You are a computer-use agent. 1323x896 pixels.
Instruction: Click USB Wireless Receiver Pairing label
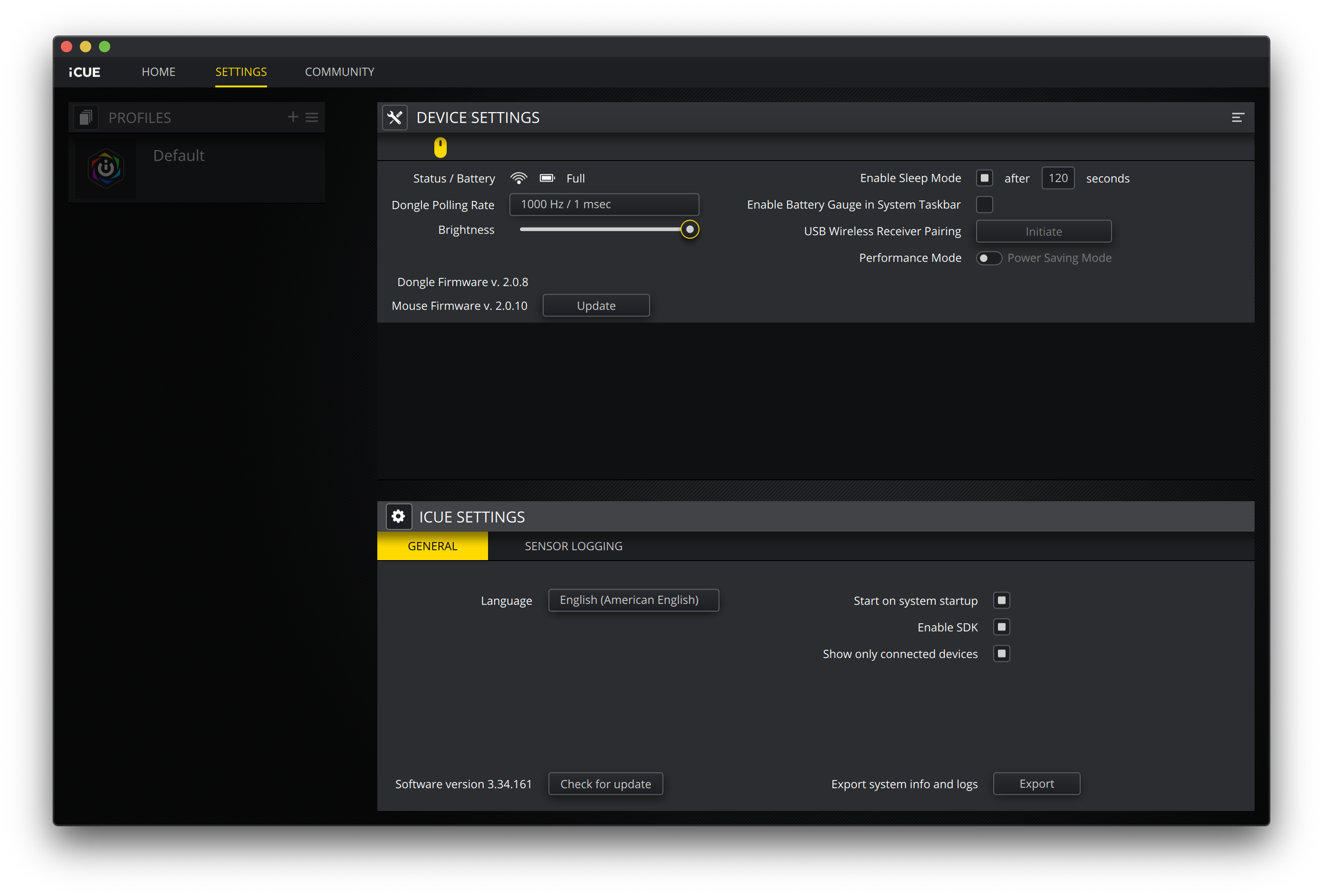(x=882, y=231)
